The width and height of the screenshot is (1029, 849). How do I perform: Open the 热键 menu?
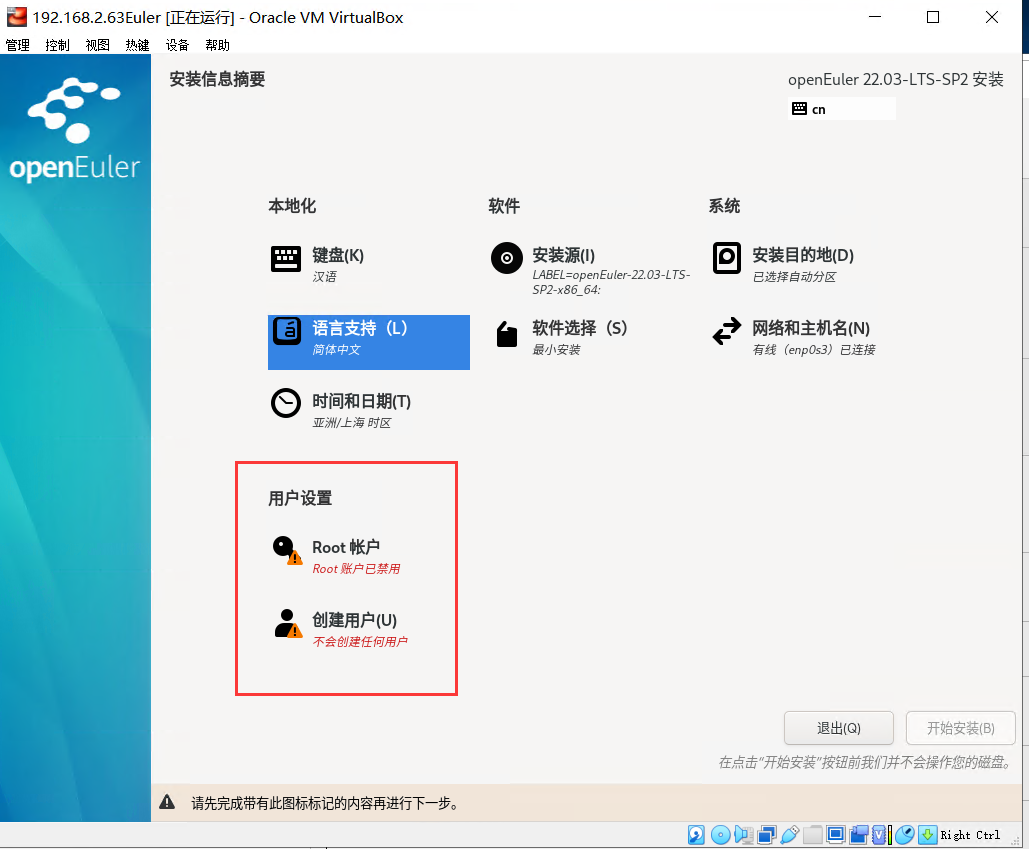(137, 45)
